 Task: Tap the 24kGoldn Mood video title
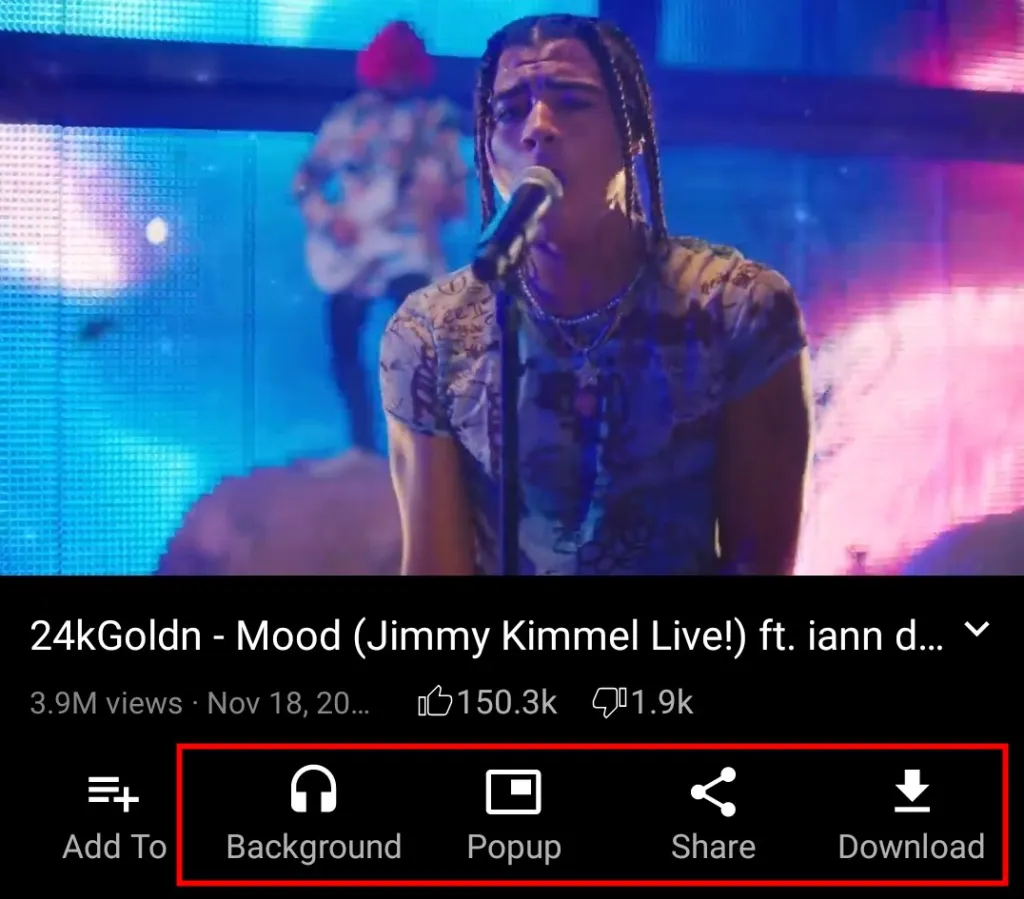coord(487,636)
